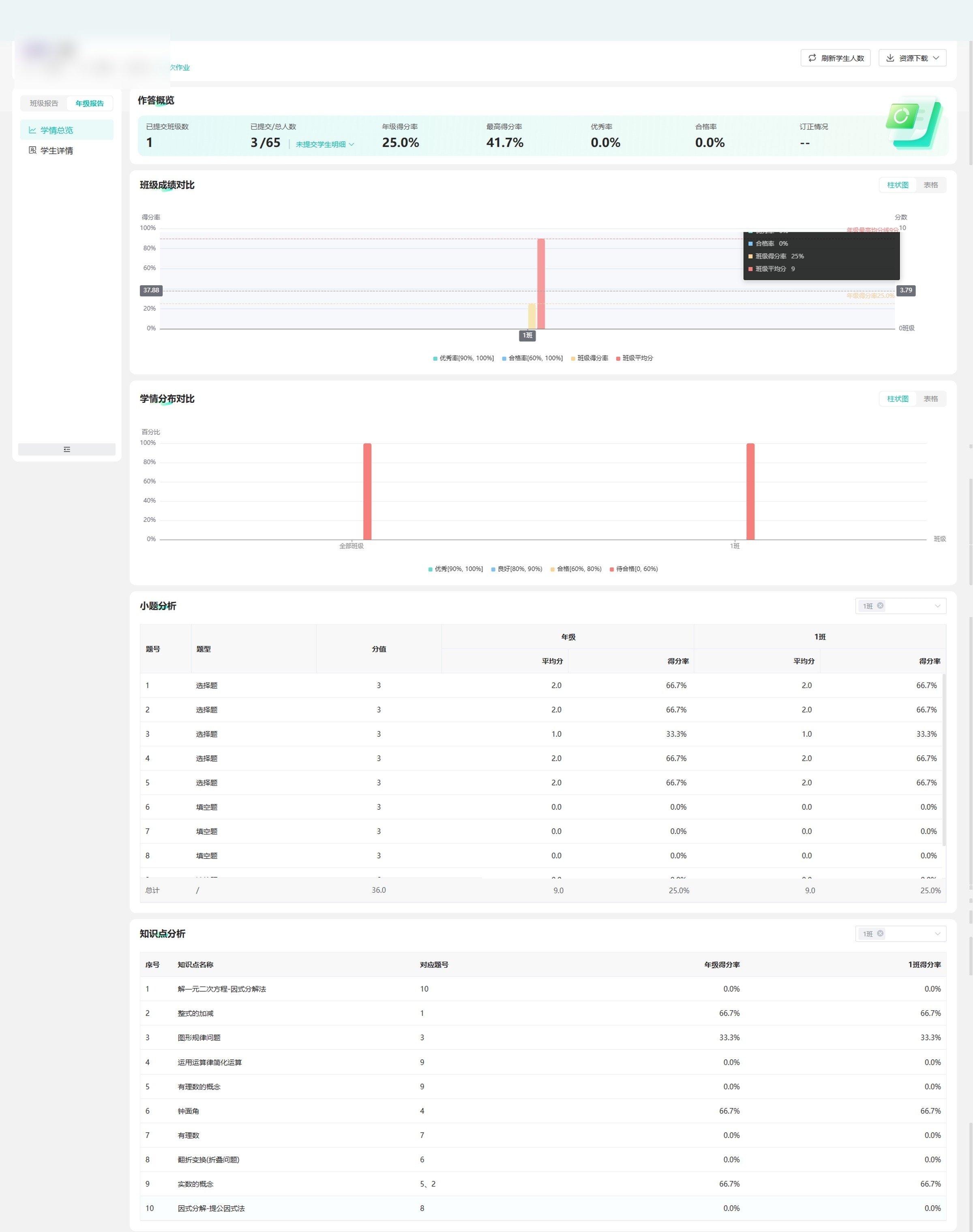Remove 1班 tag in 小题分析 selector
The height and width of the screenshot is (1232, 973).
(880, 605)
